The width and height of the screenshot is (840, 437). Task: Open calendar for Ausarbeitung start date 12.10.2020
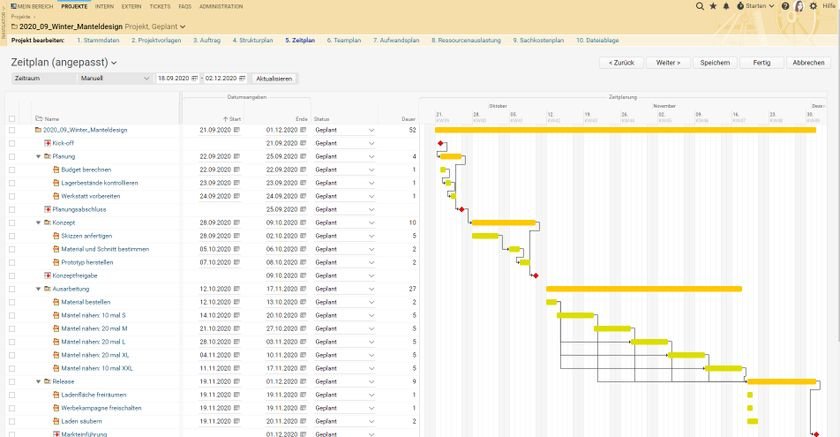[x=237, y=289]
